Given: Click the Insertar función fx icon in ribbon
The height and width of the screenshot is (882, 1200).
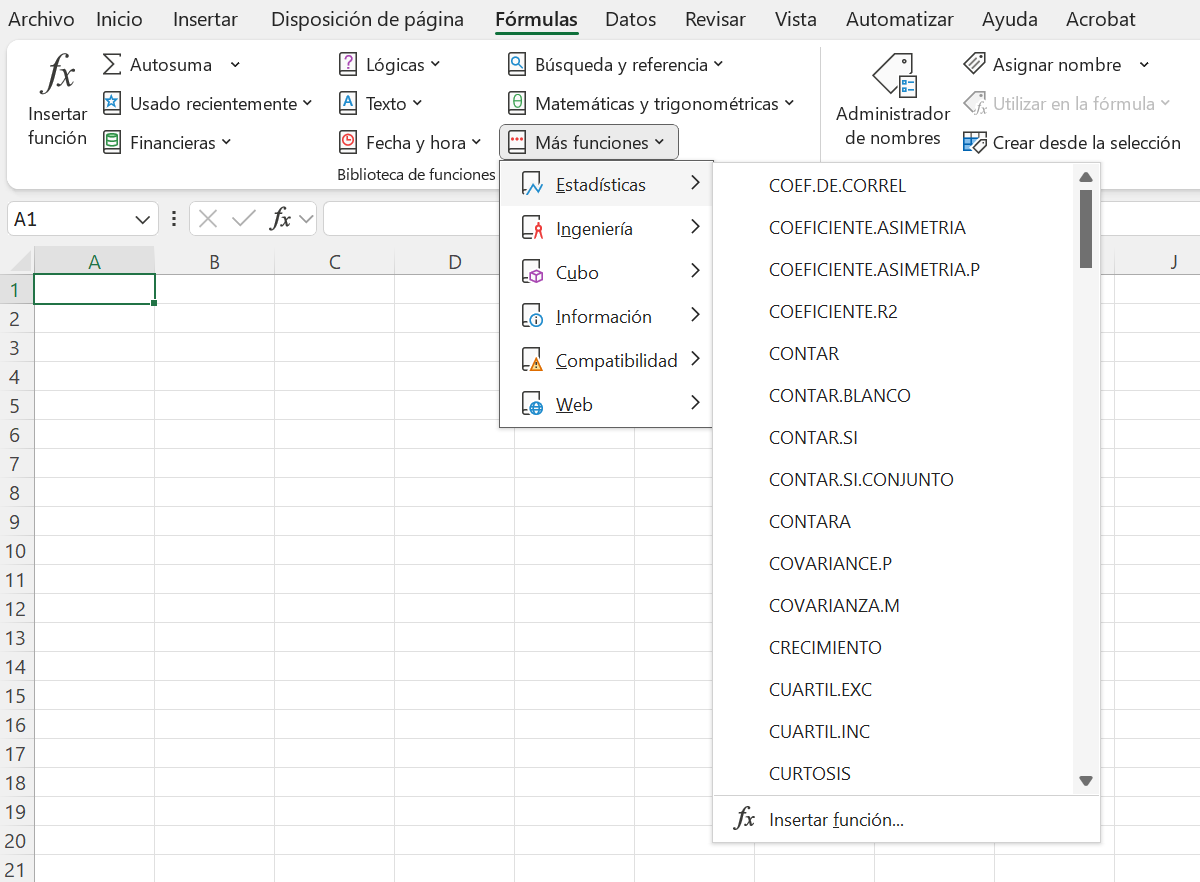Looking at the screenshot, I should coord(57,76).
